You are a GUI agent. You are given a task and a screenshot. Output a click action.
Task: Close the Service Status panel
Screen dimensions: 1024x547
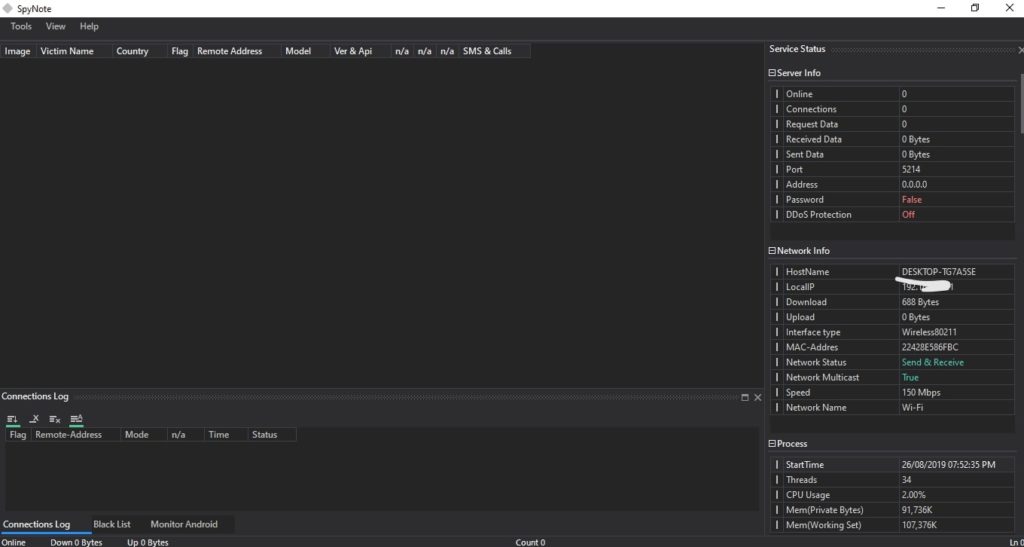1021,50
